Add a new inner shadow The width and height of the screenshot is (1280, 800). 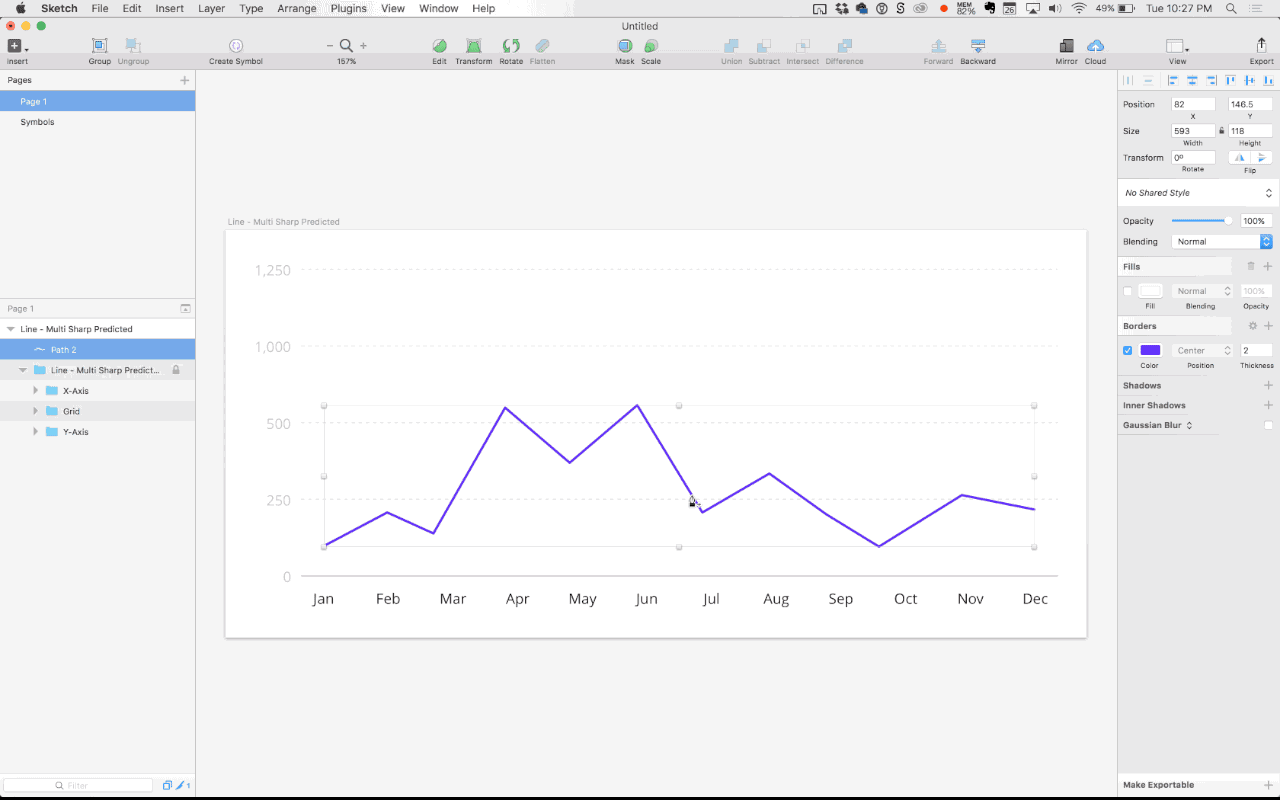[1268, 405]
